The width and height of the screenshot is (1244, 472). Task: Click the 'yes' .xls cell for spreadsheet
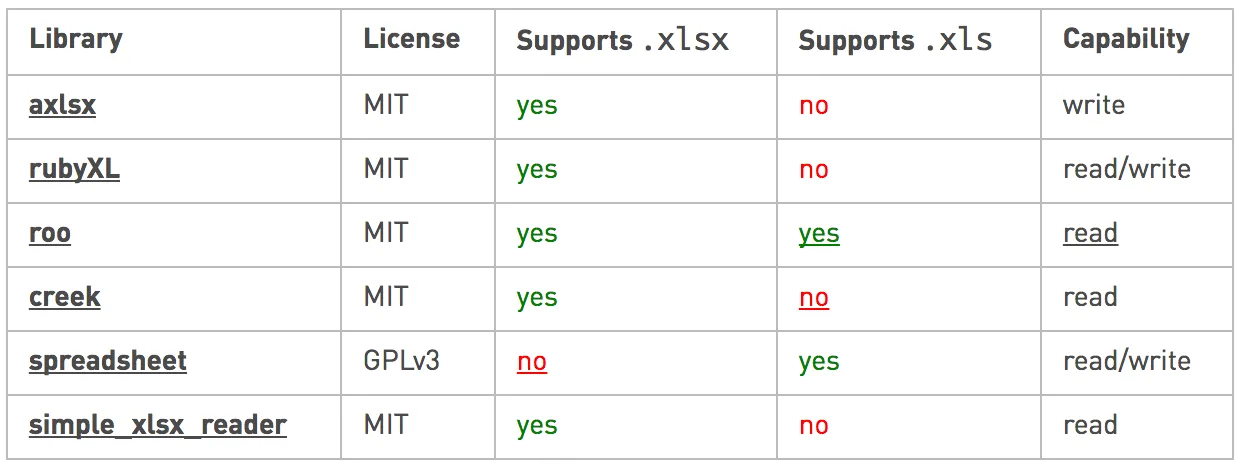click(x=818, y=362)
